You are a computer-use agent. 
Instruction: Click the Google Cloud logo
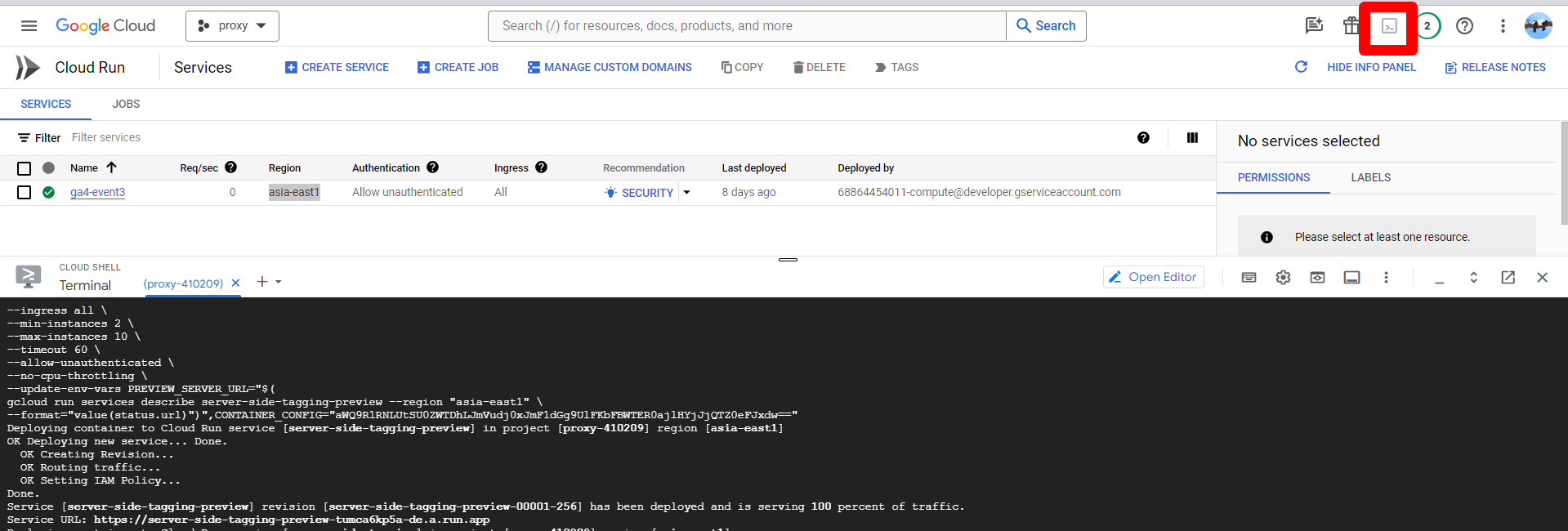(x=105, y=26)
